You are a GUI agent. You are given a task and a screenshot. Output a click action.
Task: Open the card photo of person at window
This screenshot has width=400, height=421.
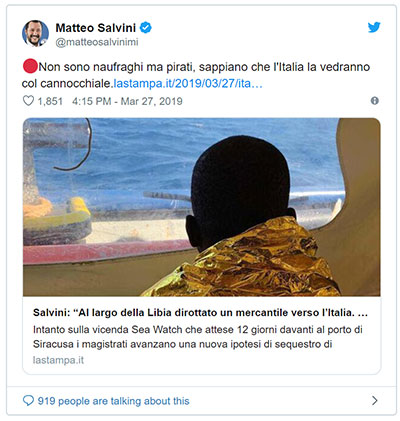tap(201, 207)
